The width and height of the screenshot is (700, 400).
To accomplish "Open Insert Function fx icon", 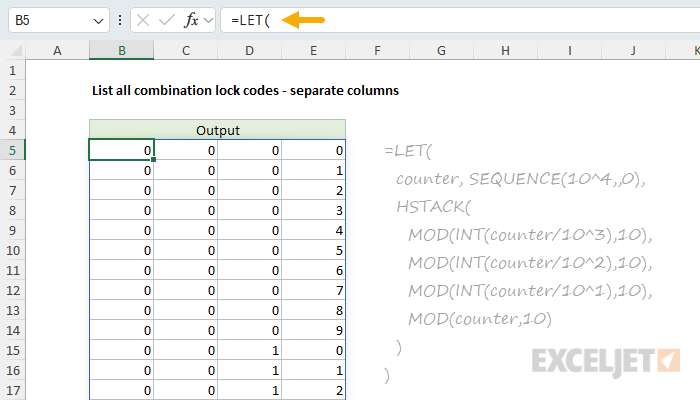I will pyautogui.click(x=191, y=20).
